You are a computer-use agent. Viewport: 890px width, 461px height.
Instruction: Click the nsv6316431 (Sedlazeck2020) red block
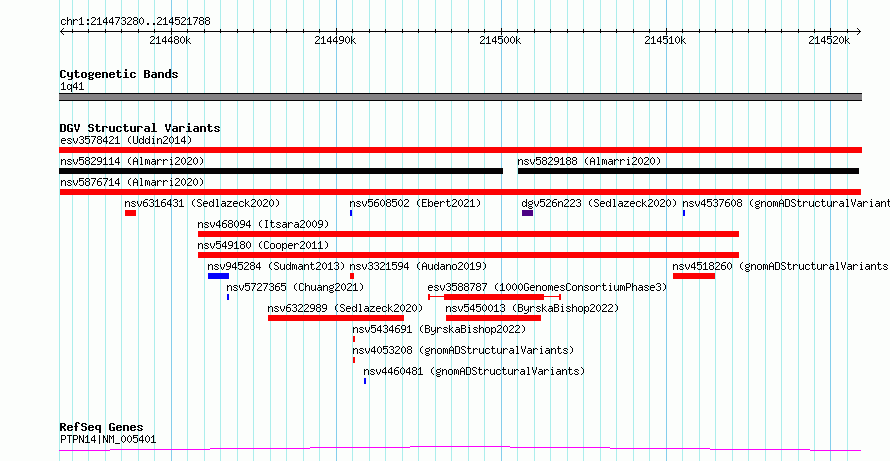[131, 213]
